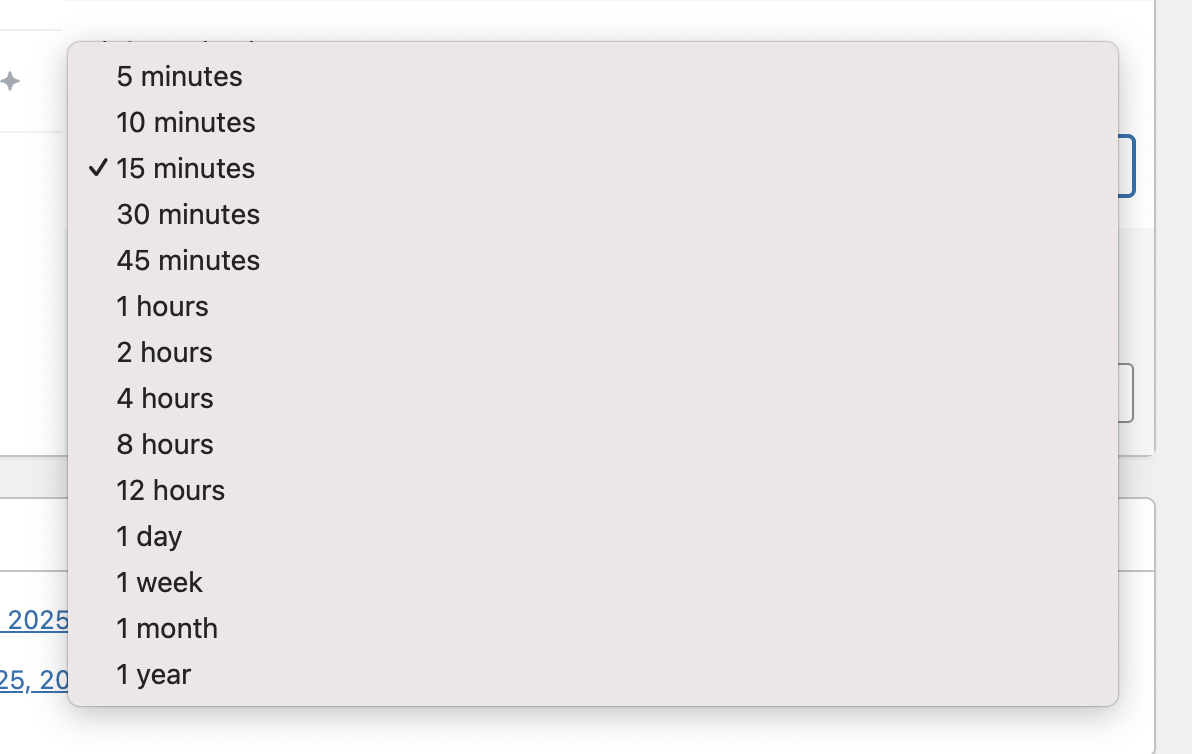Select the 5 minutes interval option

click(x=179, y=76)
